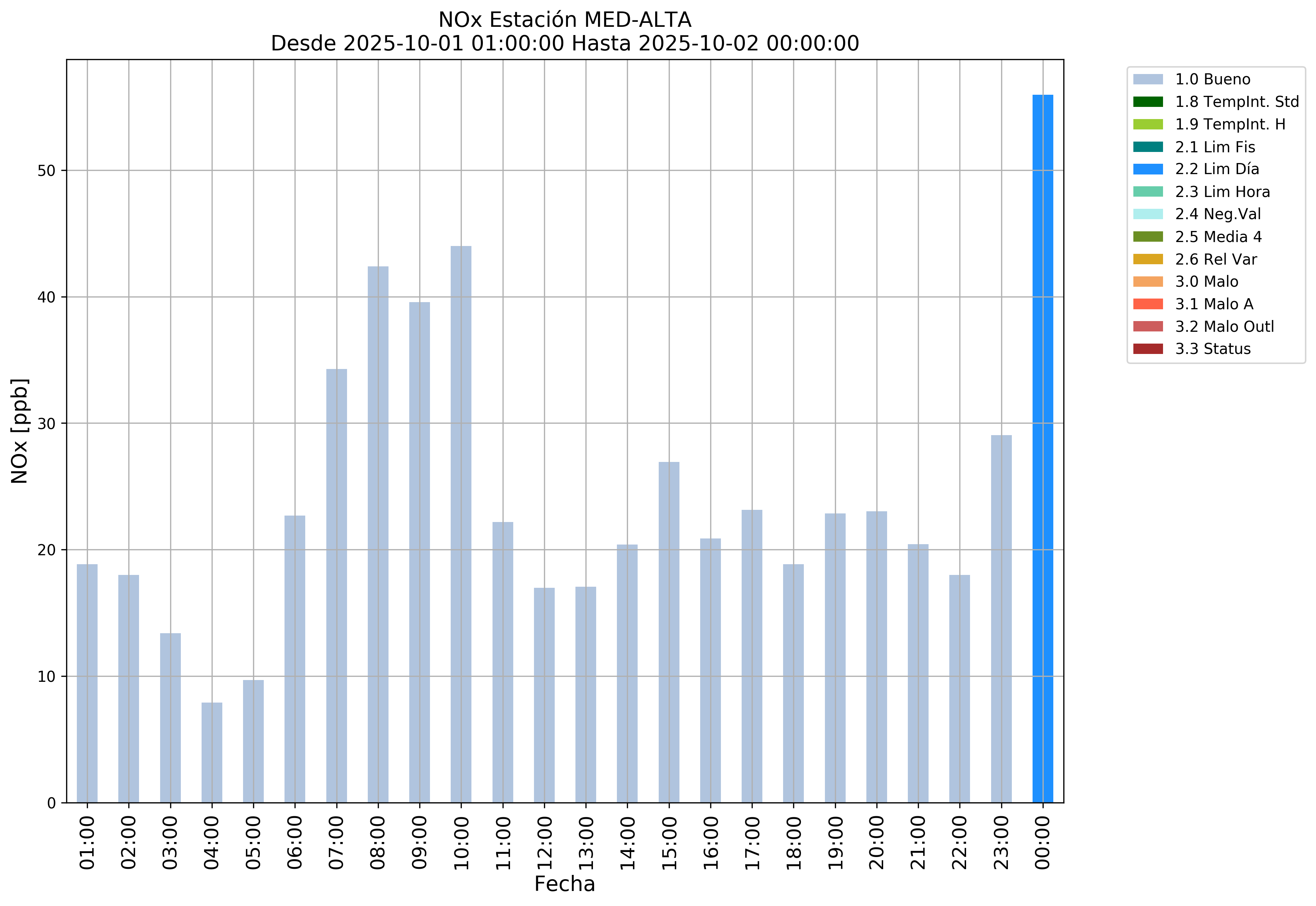Click the 04:00 bar in the chart
Image resolution: width=1316 pixels, height=906 pixels.
212,752
